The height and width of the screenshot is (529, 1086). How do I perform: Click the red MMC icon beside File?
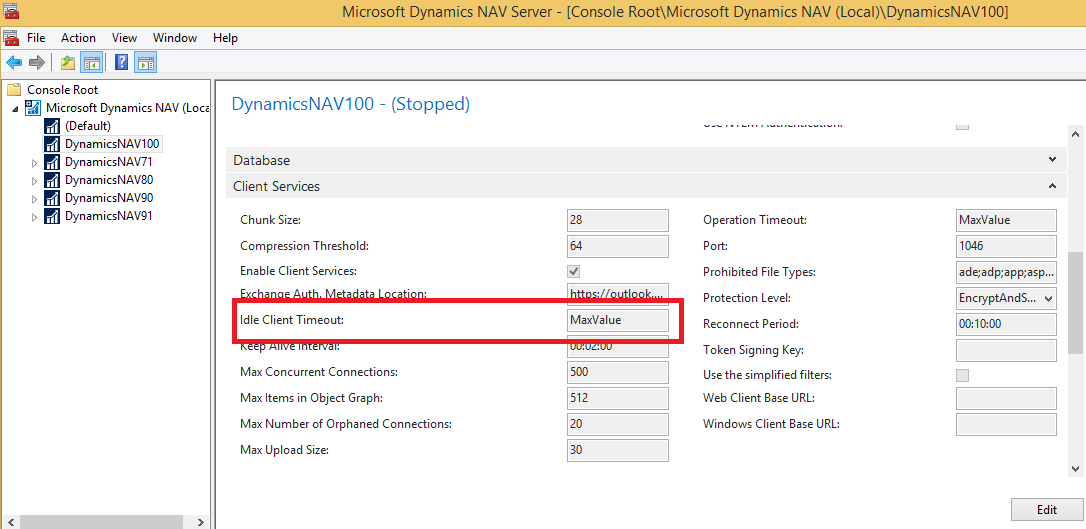click(x=10, y=37)
